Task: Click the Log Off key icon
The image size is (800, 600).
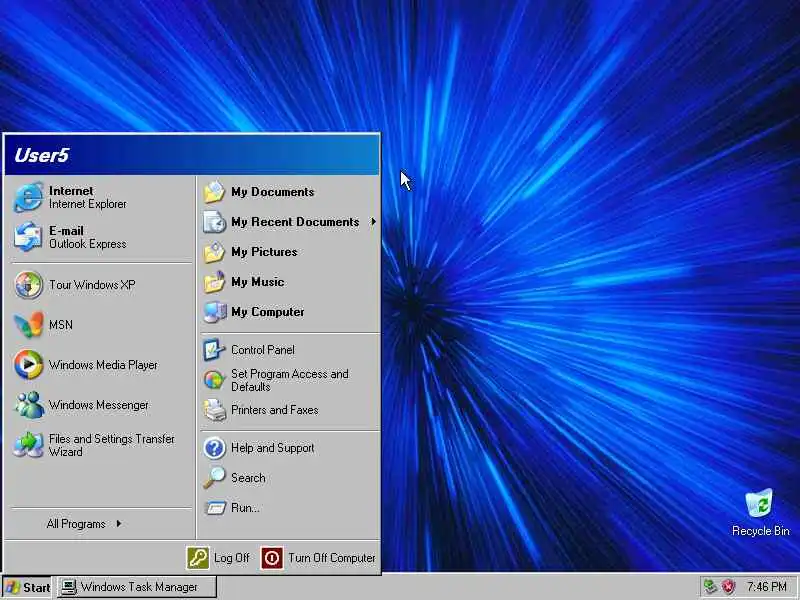Action: point(198,558)
